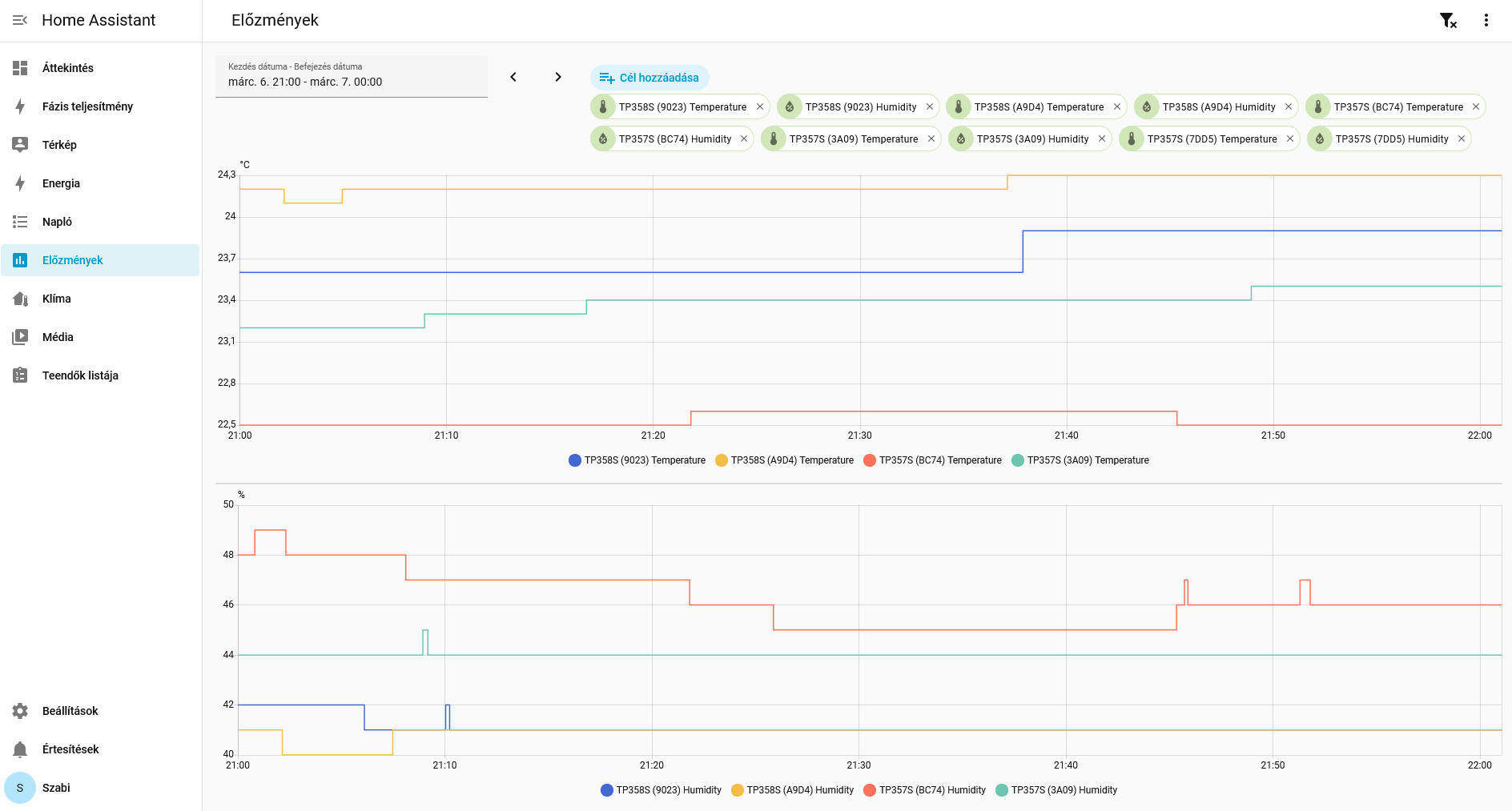Go to Klíma page
Screen dimensions: 1512x811
click(100, 299)
